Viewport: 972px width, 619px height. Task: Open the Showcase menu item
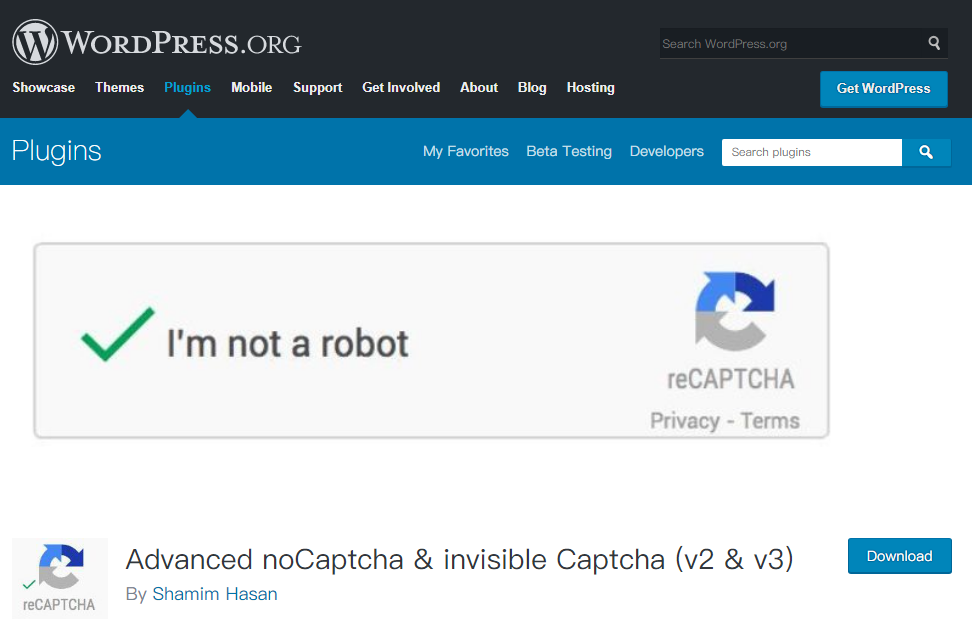(43, 87)
